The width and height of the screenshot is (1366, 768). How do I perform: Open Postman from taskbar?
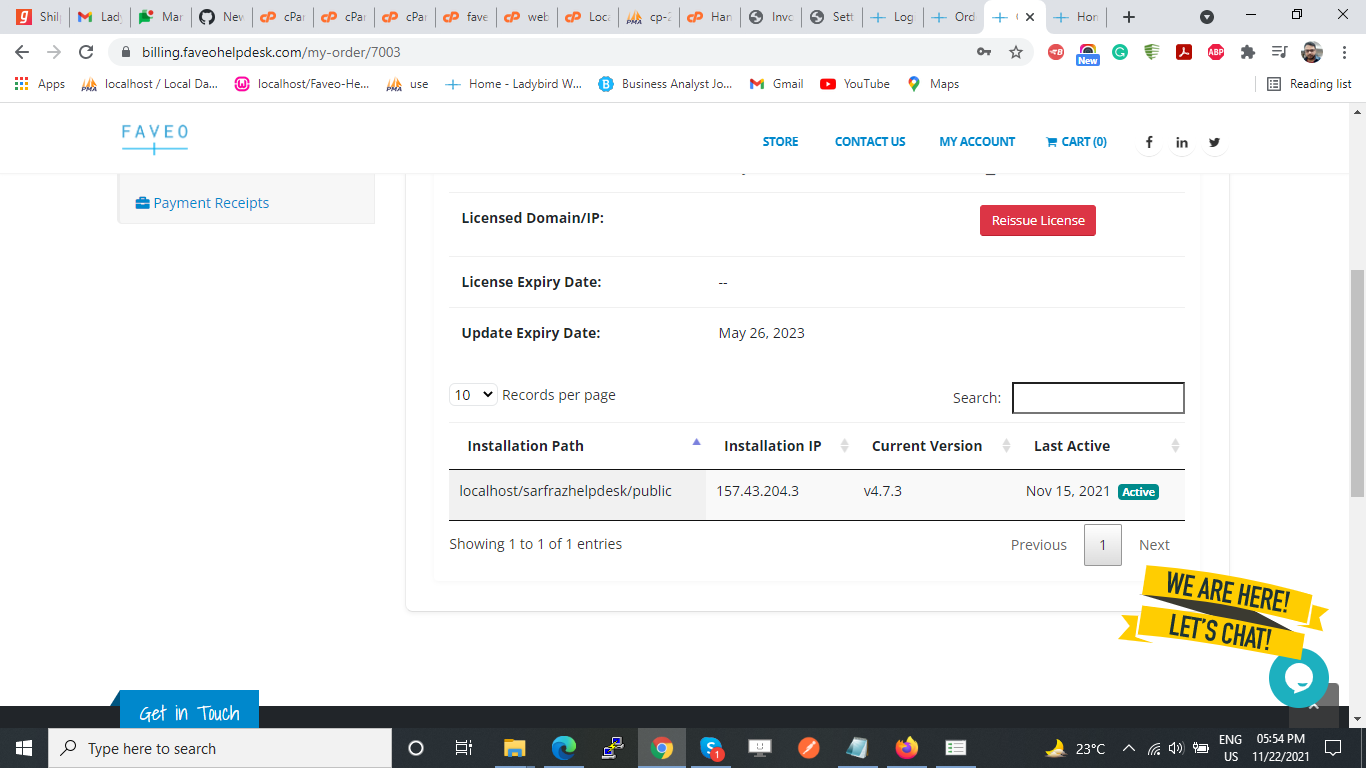tap(809, 748)
